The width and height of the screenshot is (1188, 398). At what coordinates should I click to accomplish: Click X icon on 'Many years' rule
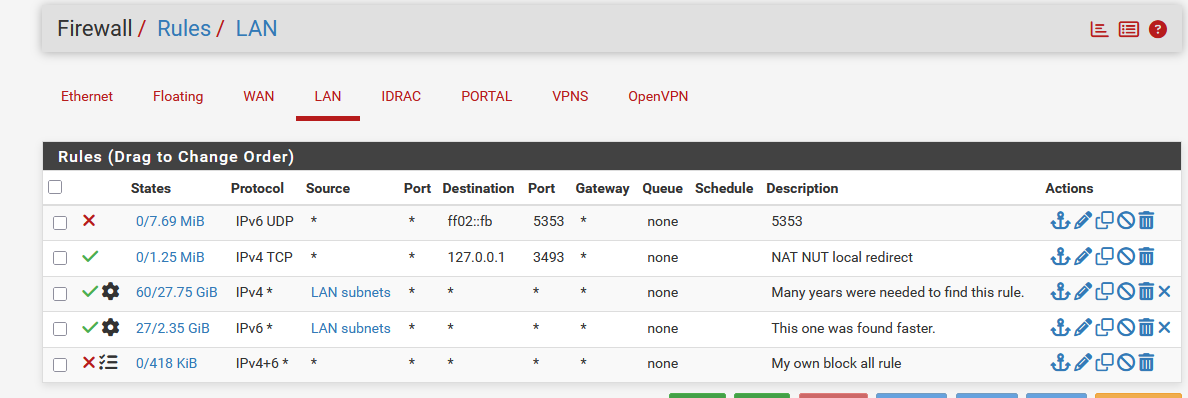point(1165,292)
